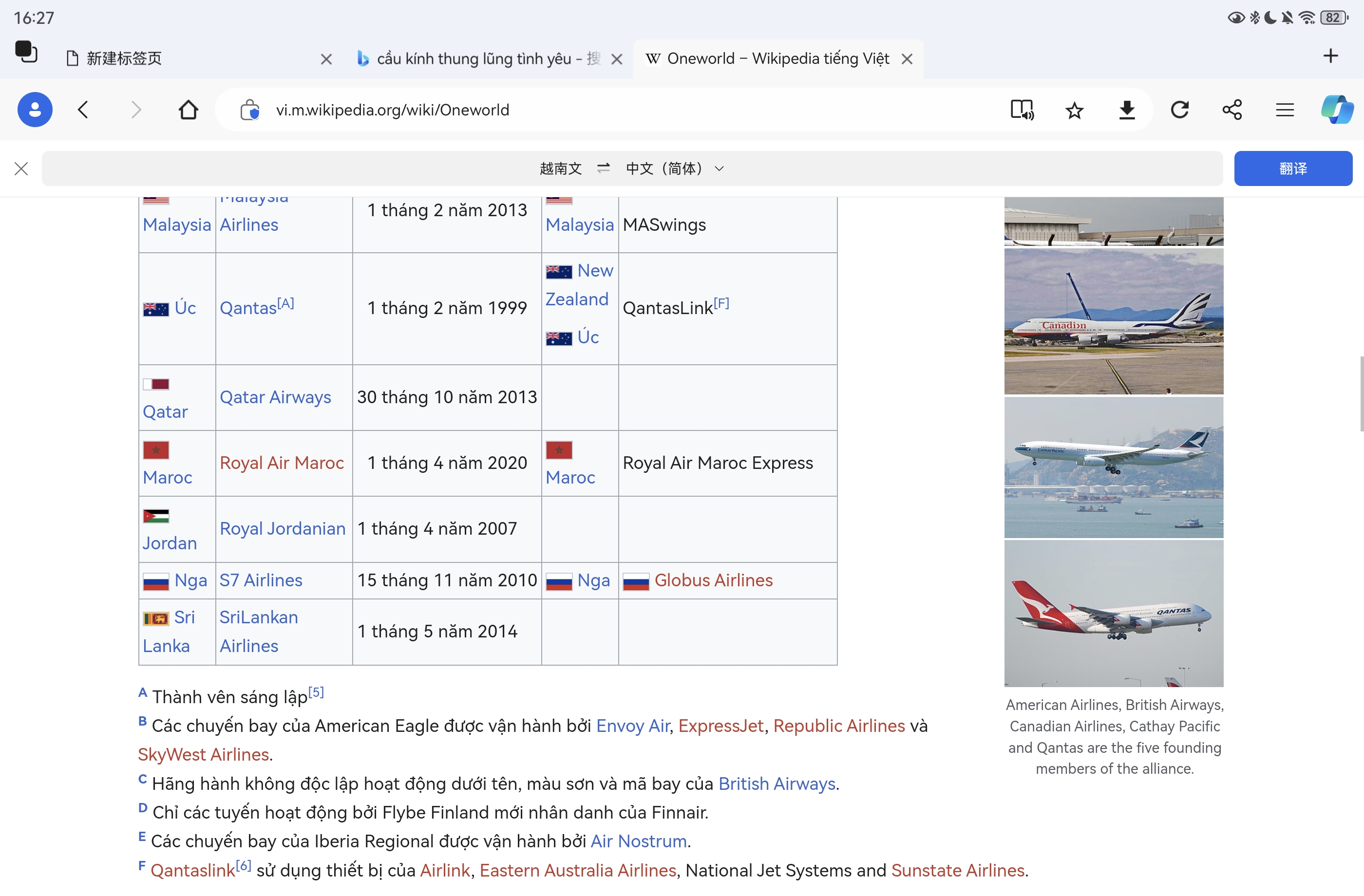Open the tab switcher icon
1364x896 pixels.
pos(26,52)
